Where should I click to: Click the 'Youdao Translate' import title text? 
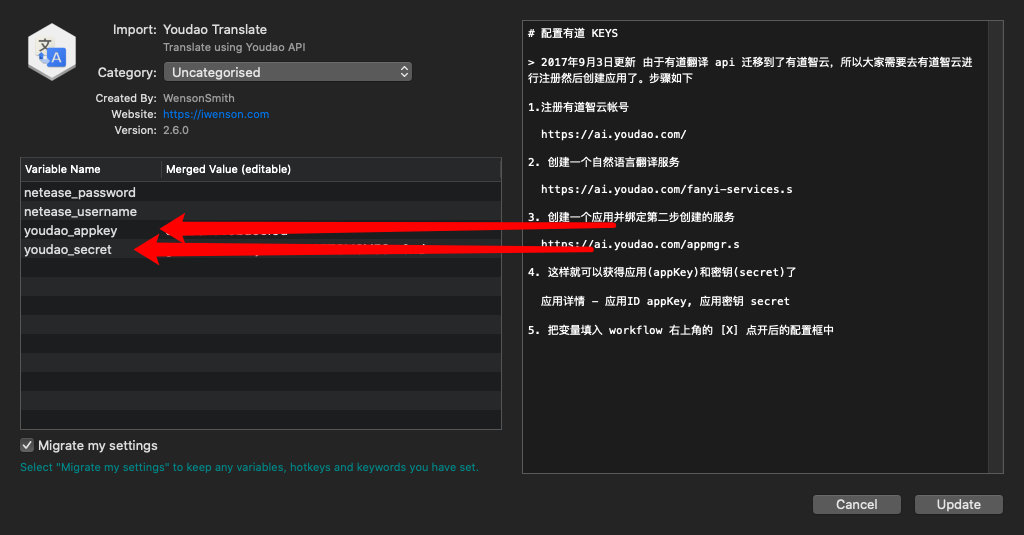click(x=215, y=29)
